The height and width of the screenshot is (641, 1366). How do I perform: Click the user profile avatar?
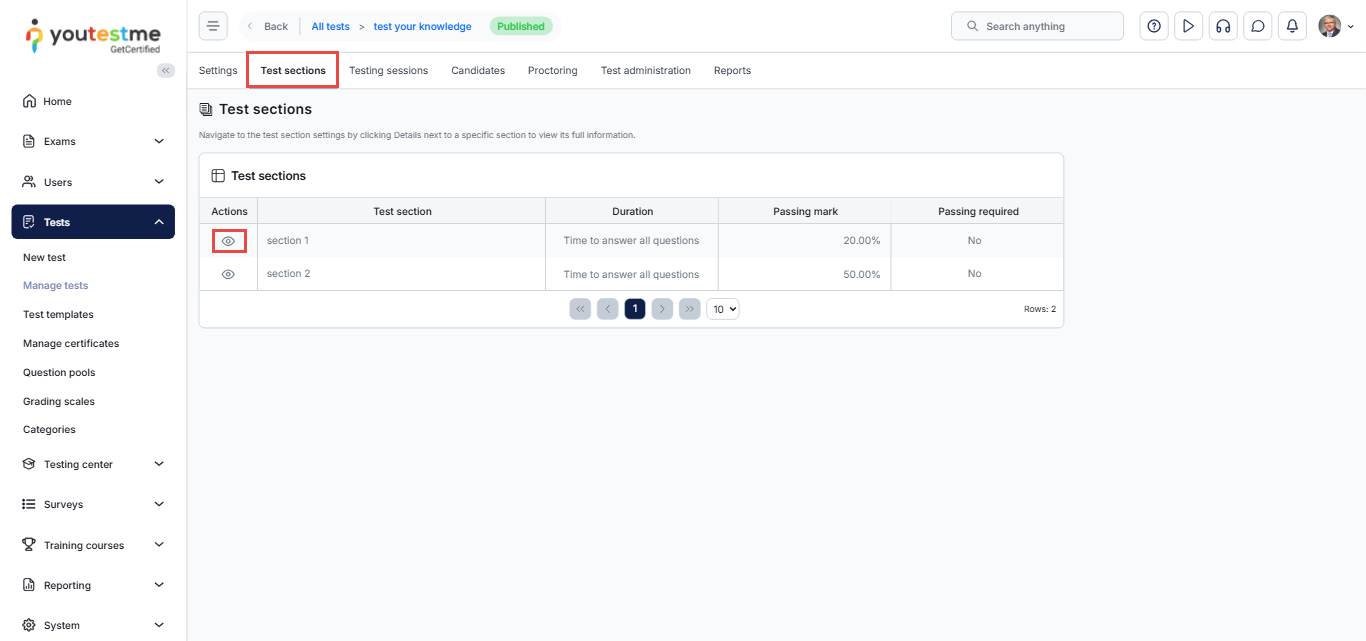coord(1329,26)
